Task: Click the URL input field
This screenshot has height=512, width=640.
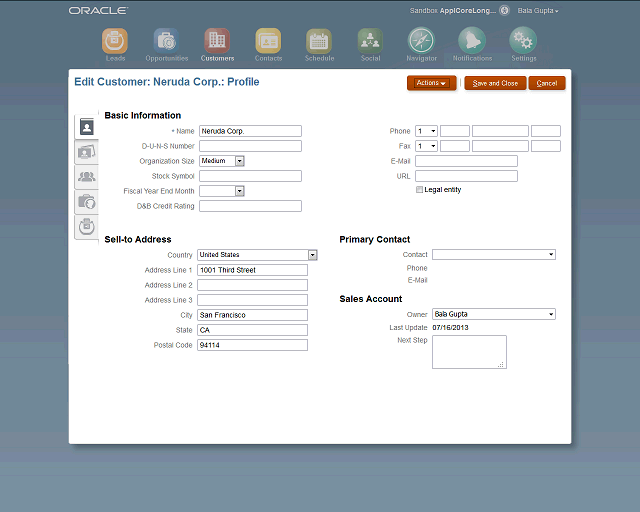Action: [466, 176]
